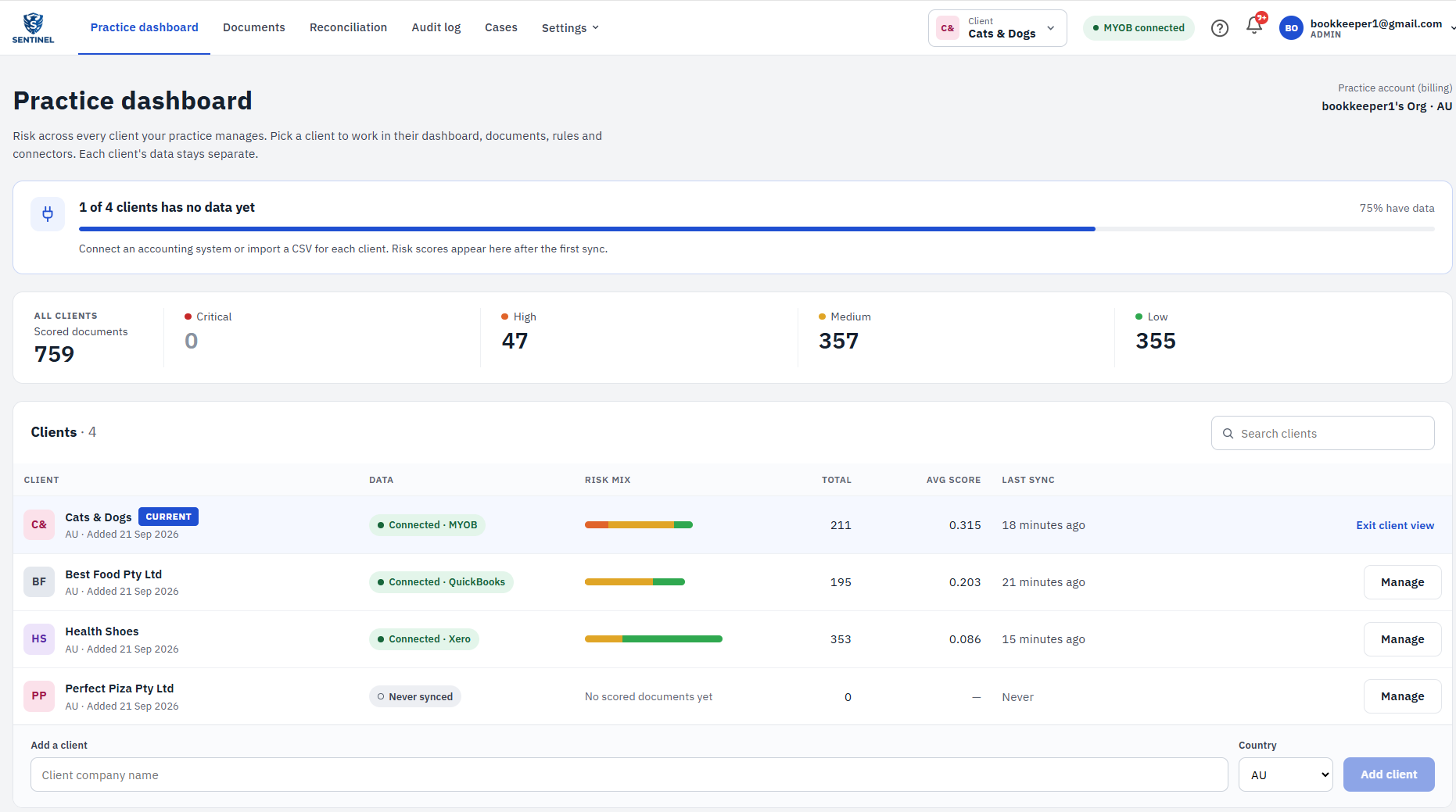Click the MYOB connected status badge
1456x812 pixels.
[1139, 28]
